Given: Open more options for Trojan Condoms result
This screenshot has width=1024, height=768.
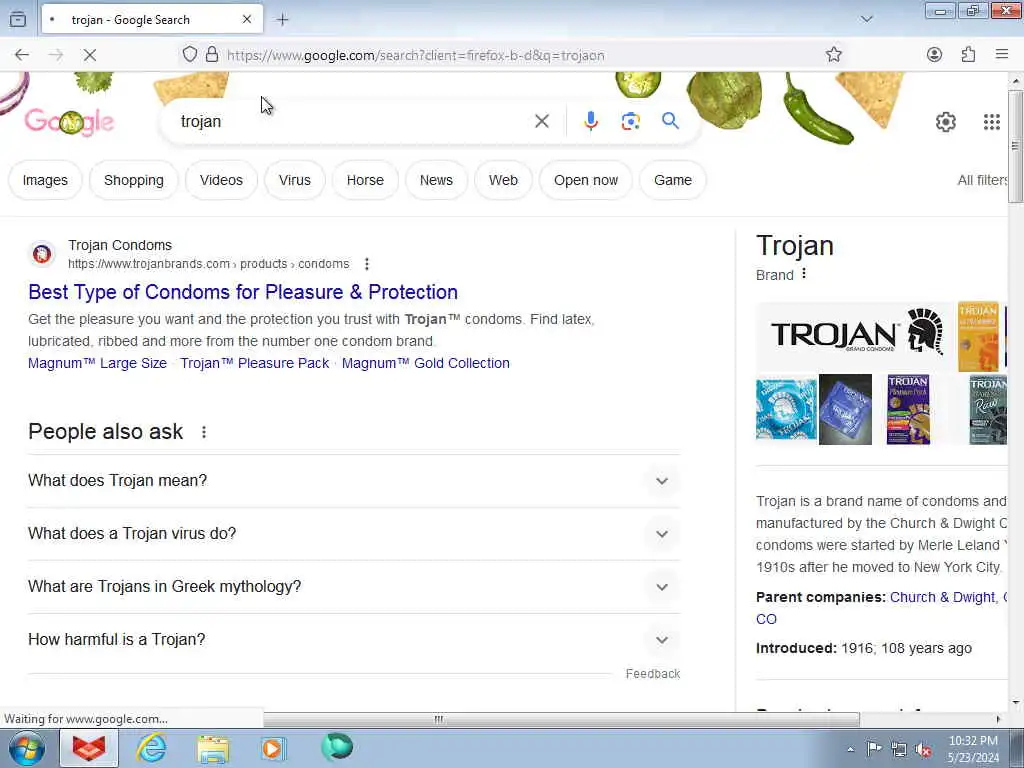Looking at the screenshot, I should [366, 264].
